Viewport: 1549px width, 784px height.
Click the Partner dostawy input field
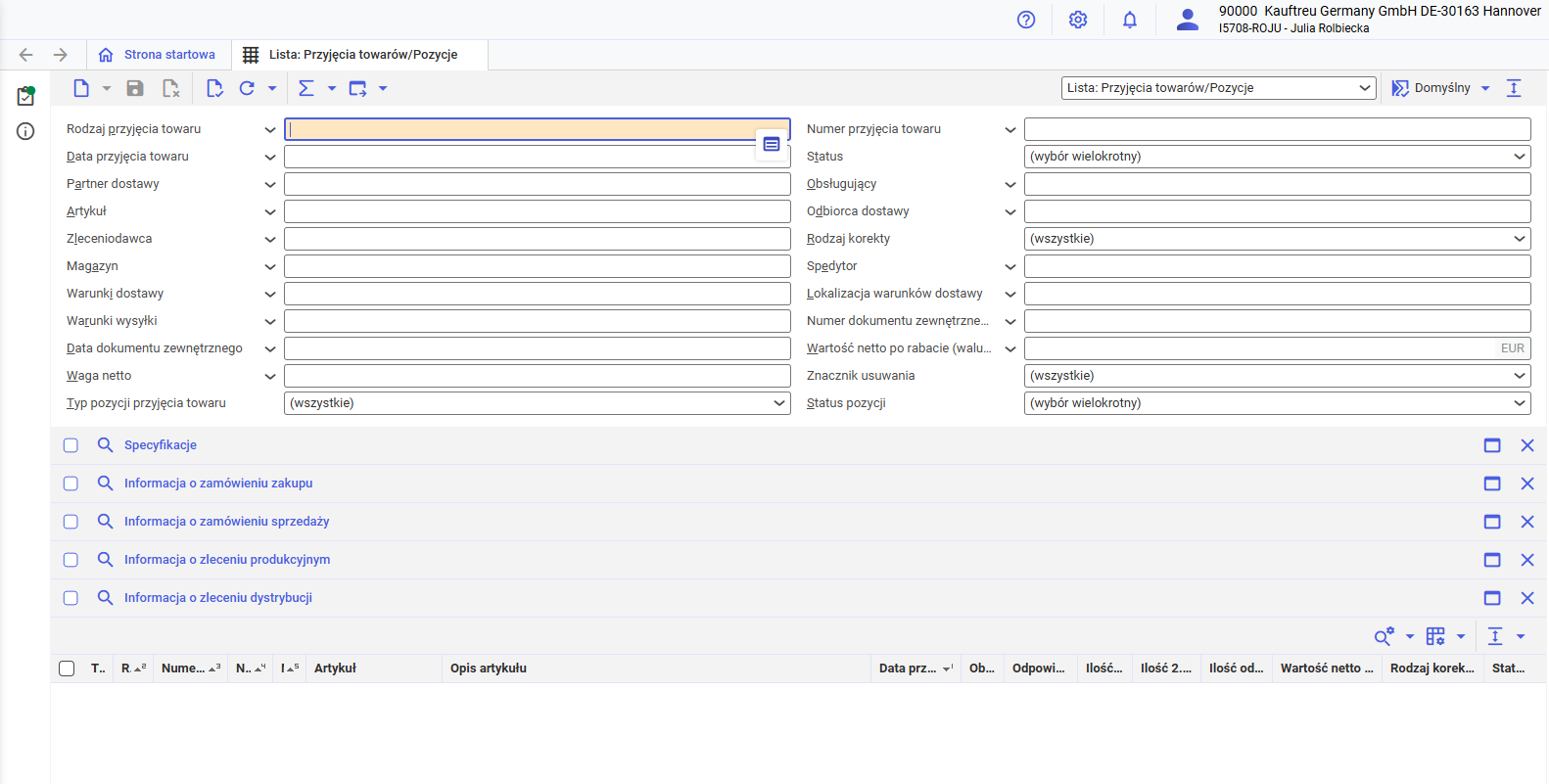(537, 184)
